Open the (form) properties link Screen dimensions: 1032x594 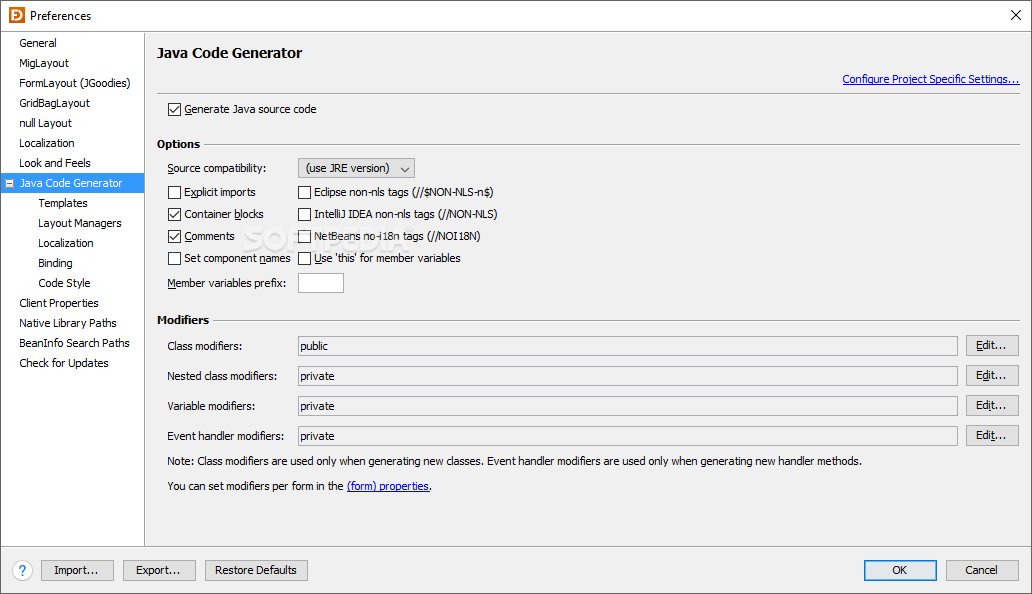(388, 486)
